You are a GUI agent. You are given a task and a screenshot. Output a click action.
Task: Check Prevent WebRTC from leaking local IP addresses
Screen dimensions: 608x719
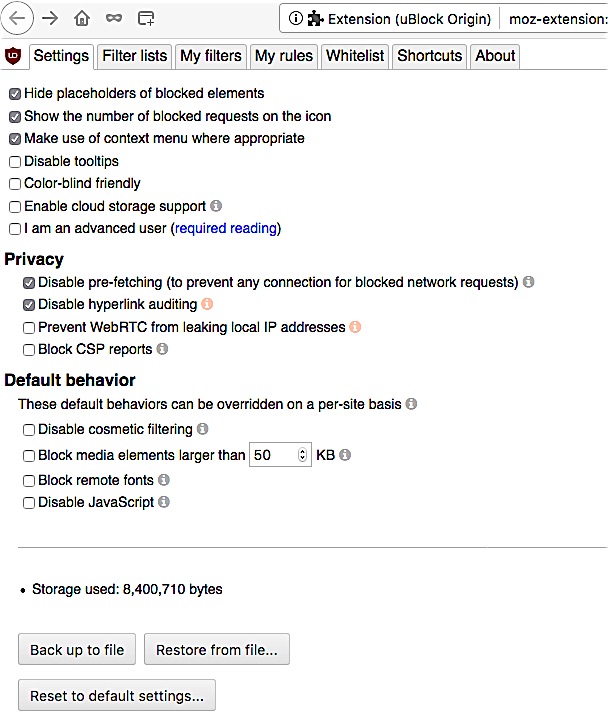click(29, 328)
